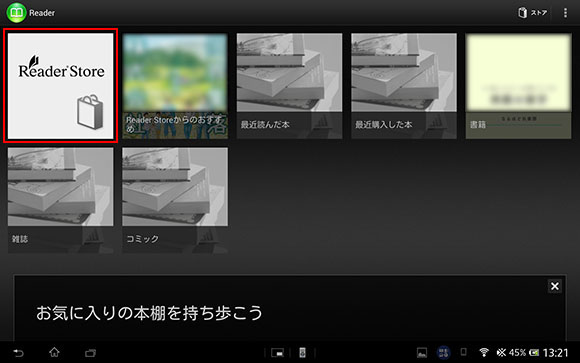
Task: Tap the 45% battery indicator
Action: [524, 353]
